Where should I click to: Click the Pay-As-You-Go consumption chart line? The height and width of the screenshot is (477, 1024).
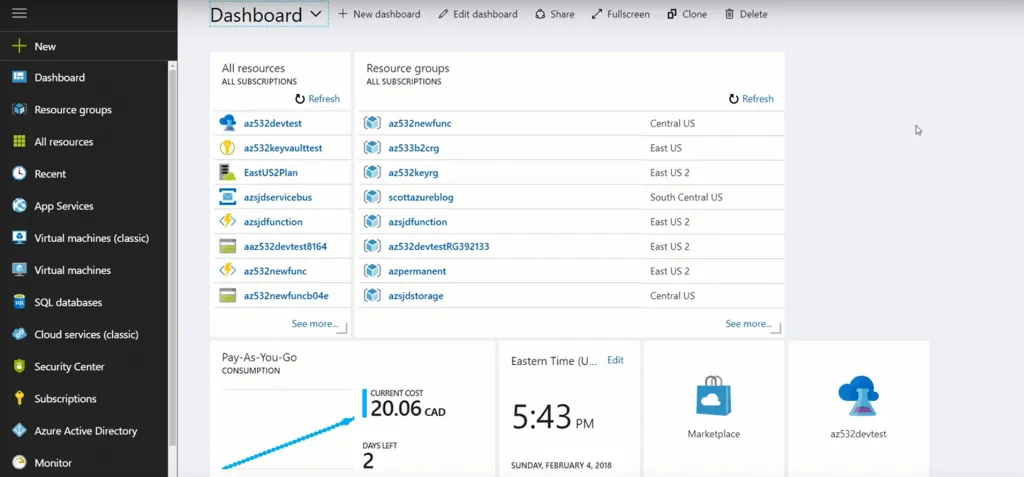[287, 443]
